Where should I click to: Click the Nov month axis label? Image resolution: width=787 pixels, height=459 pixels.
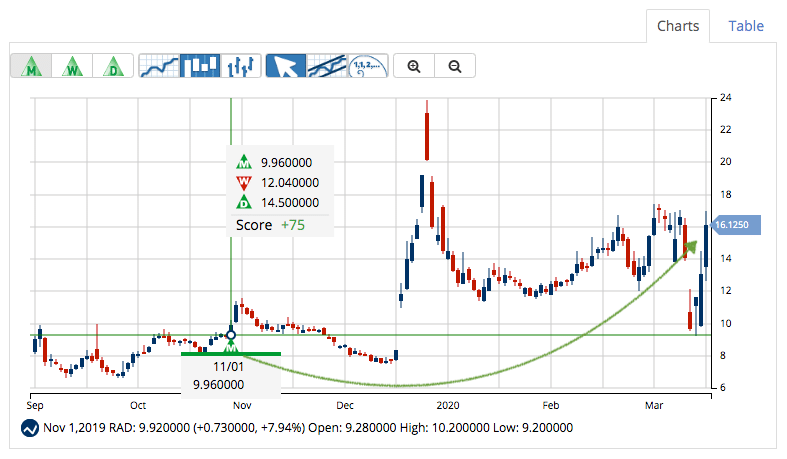242,405
